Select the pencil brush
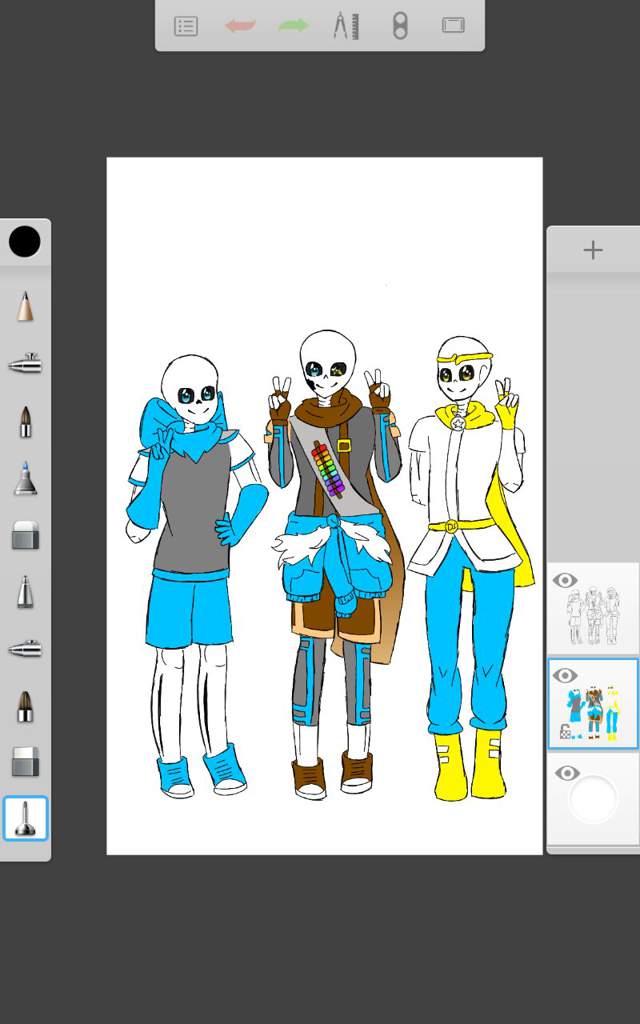The height and width of the screenshot is (1024, 640). [x=25, y=306]
